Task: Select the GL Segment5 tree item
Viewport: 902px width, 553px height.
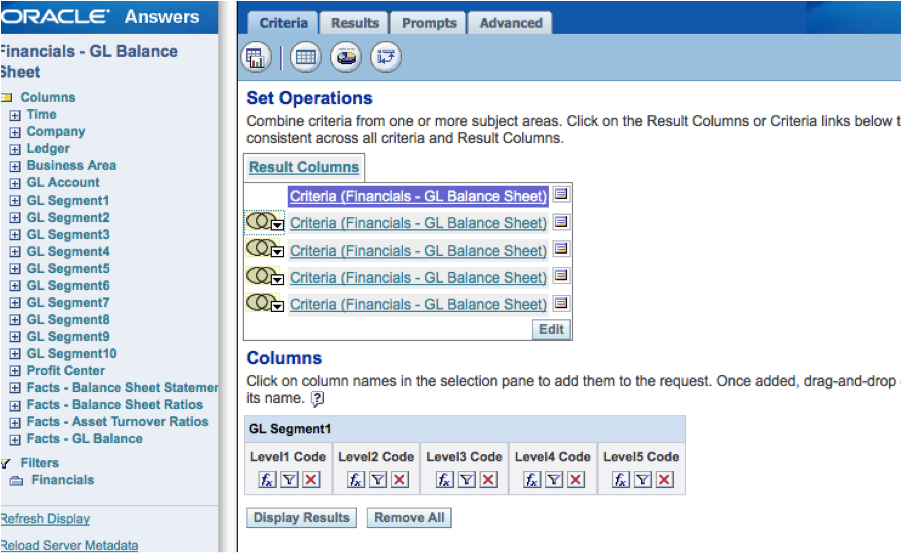Action: (x=68, y=269)
